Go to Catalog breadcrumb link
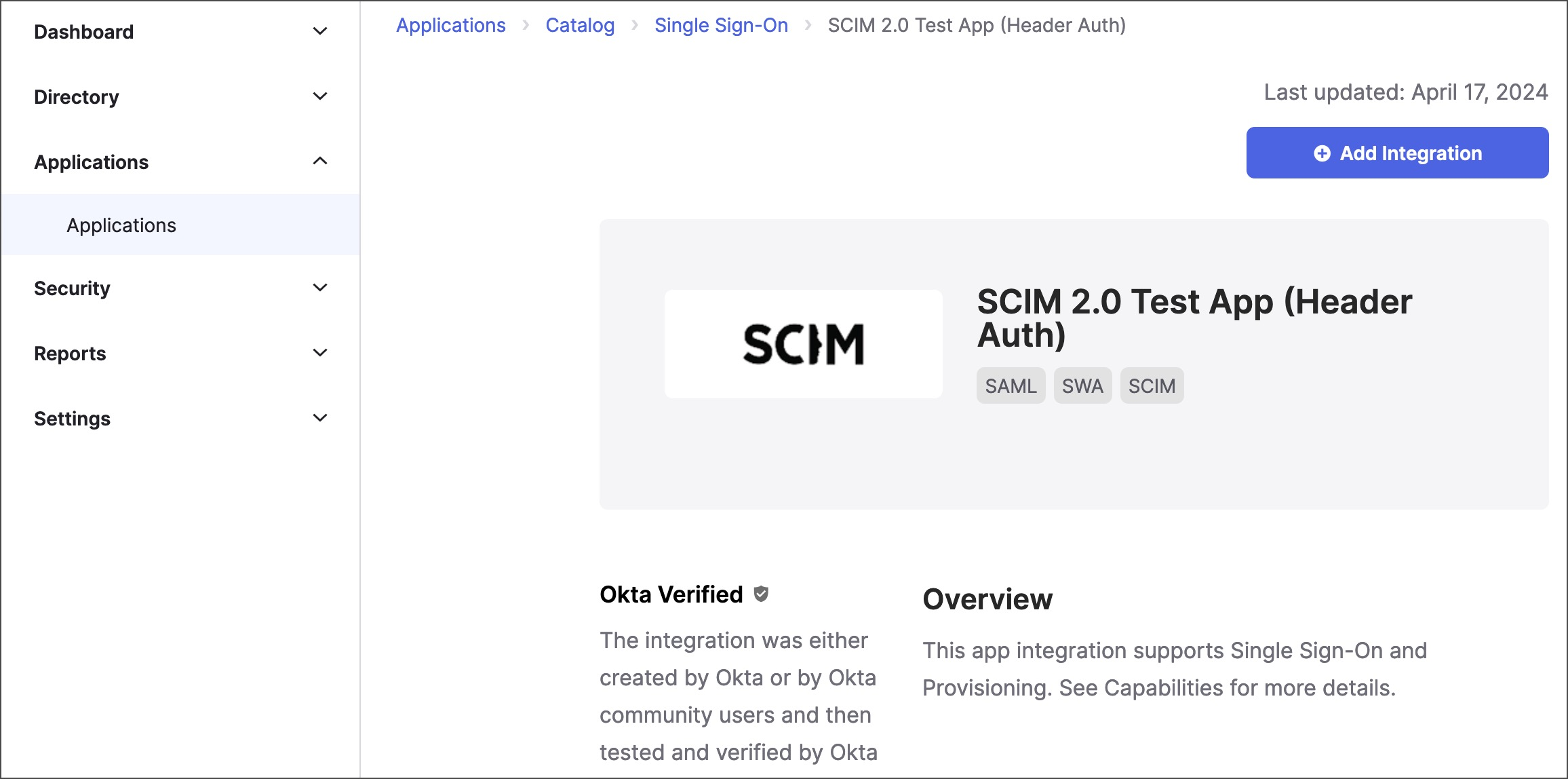Image resolution: width=1568 pixels, height=779 pixels. point(580,25)
